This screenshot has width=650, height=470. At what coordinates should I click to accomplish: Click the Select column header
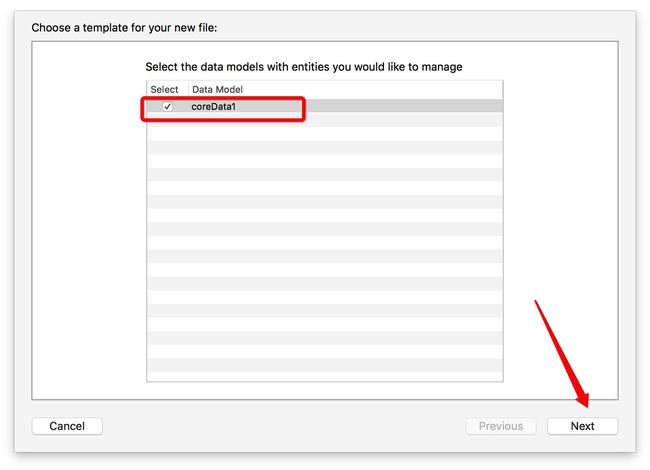tap(165, 90)
